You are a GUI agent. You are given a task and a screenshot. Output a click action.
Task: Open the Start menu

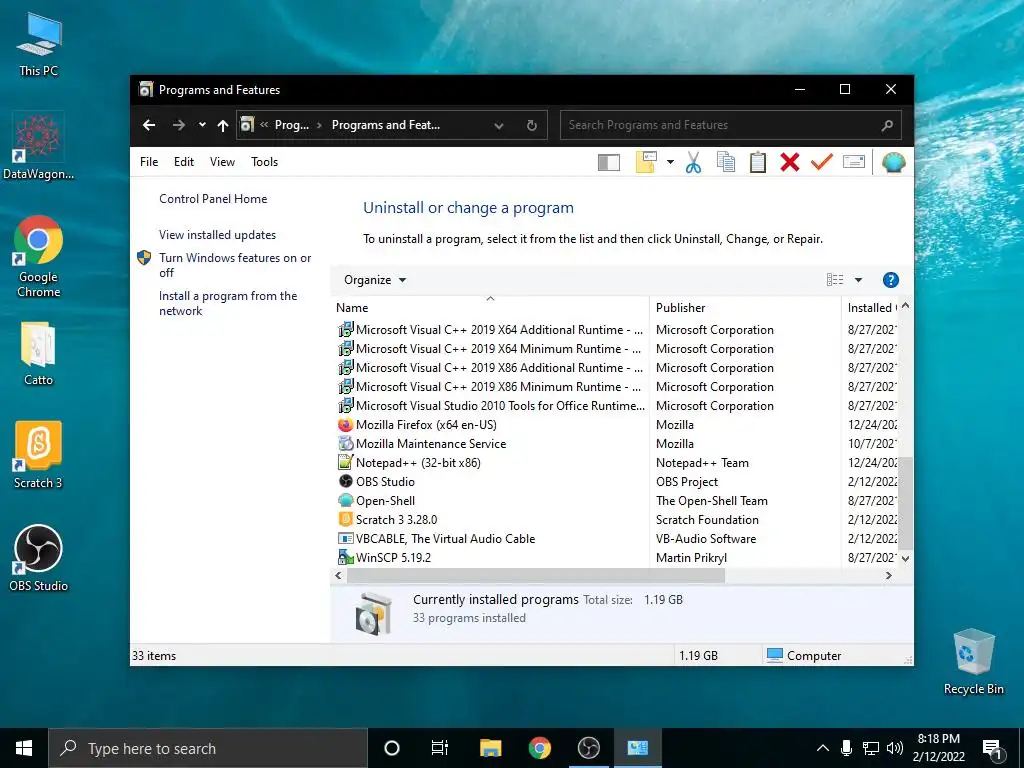(x=24, y=748)
